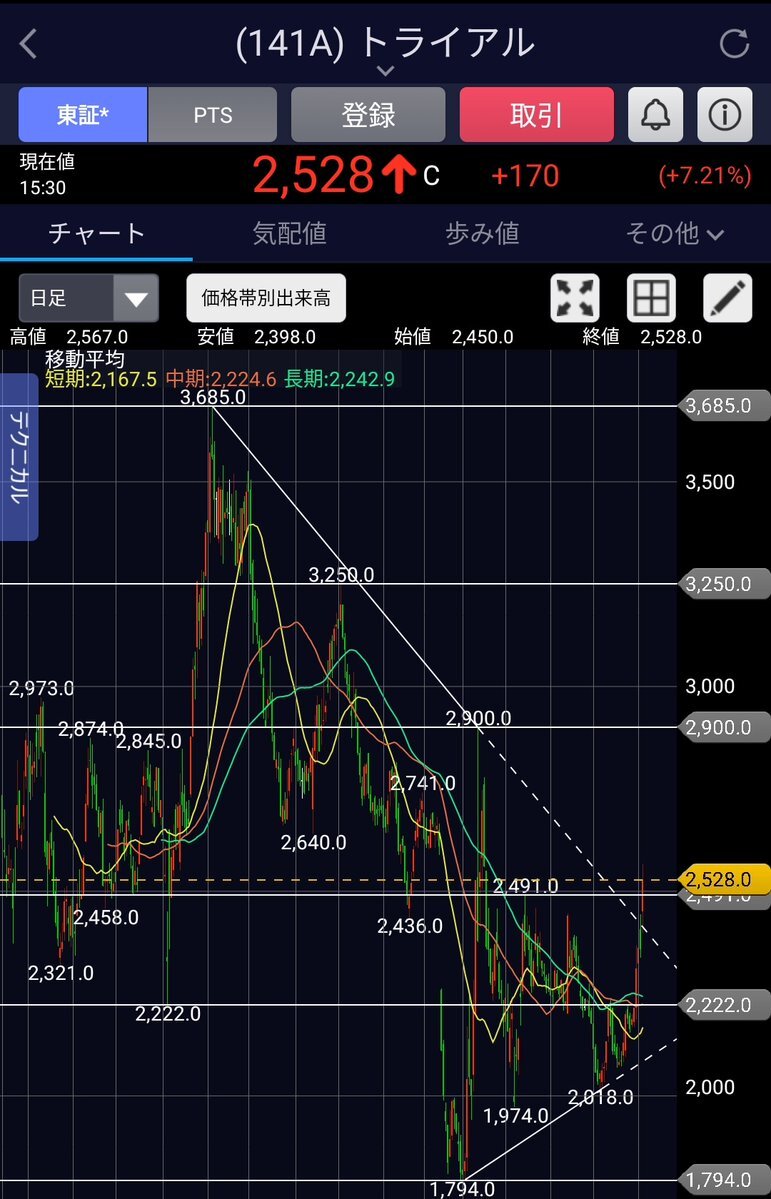The image size is (771, 1199).
Task: Select the 1,794.0 price line label
Action: pos(725,1180)
